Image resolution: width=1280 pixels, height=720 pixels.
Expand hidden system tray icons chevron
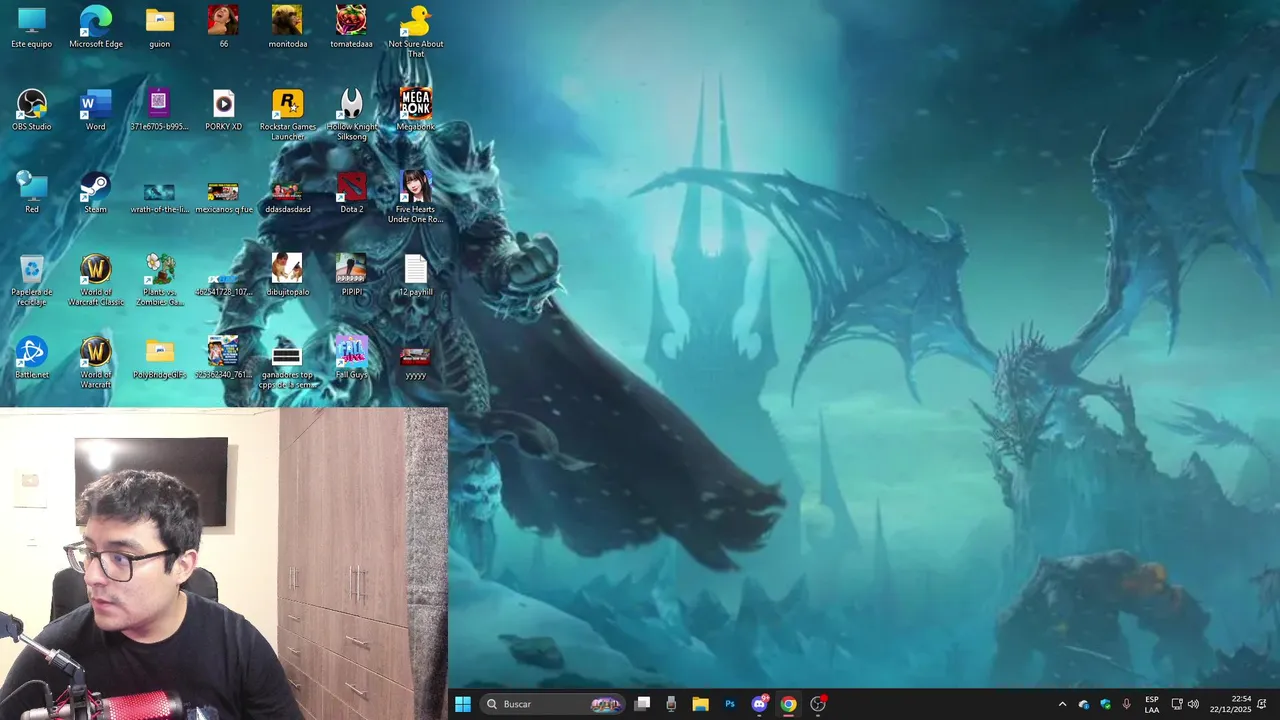pyautogui.click(x=1062, y=704)
